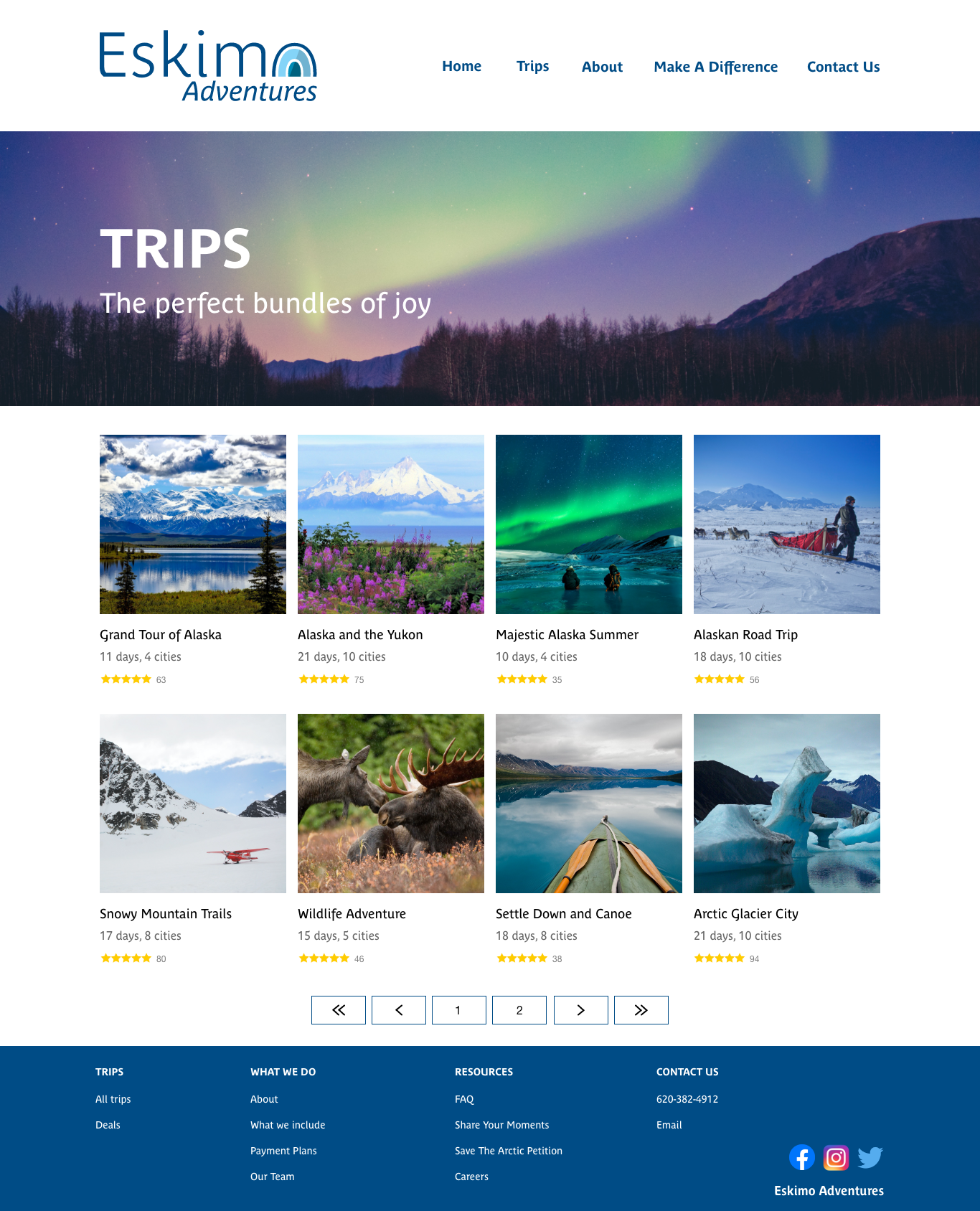This screenshot has width=980, height=1211.
Task: Open the Settle Down and Canoe photo
Action: (x=589, y=804)
